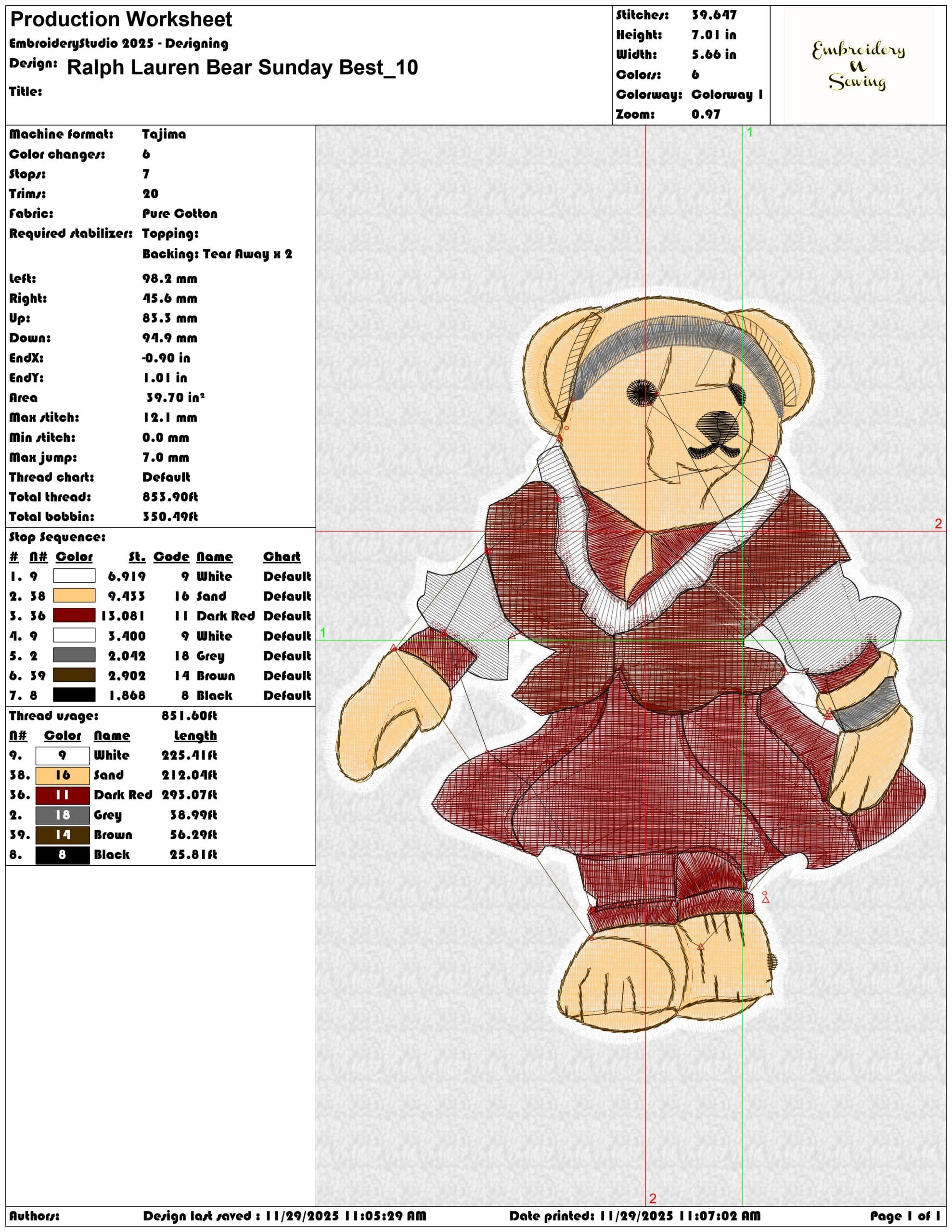Click the "Chart" column header
The height and width of the screenshot is (1232, 952).
point(282,557)
